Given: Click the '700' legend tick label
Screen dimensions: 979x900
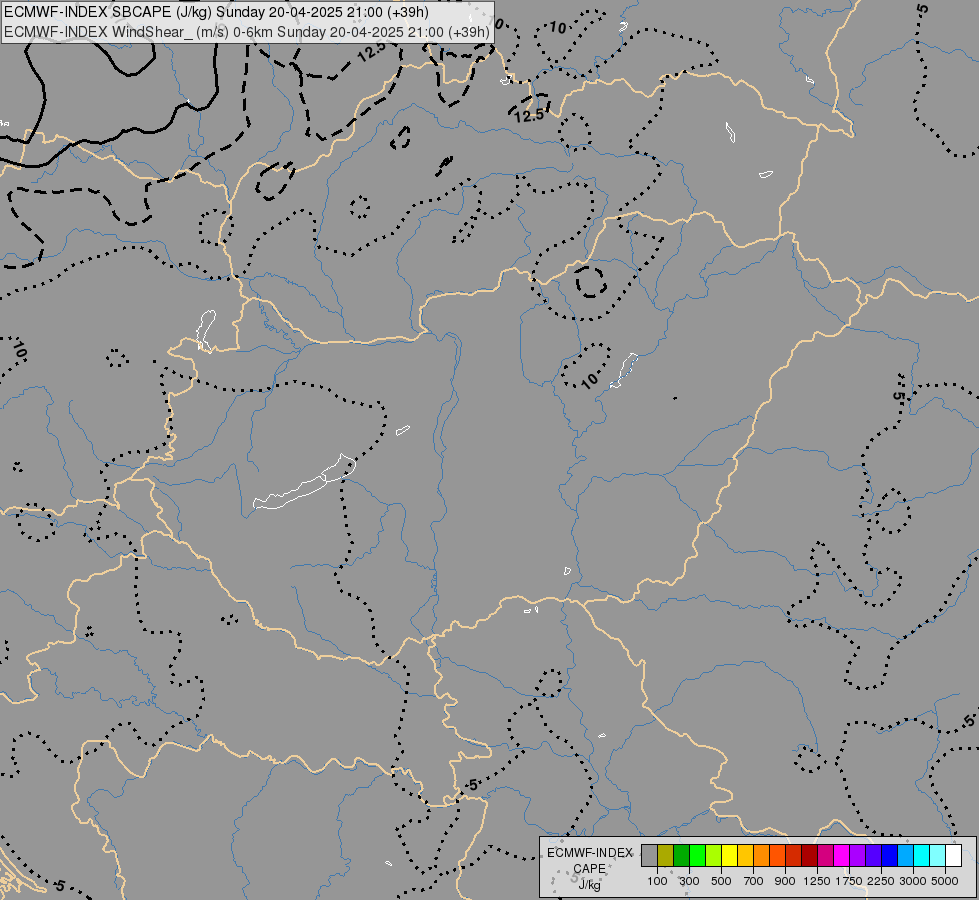Looking at the screenshot, I should 754,881.
